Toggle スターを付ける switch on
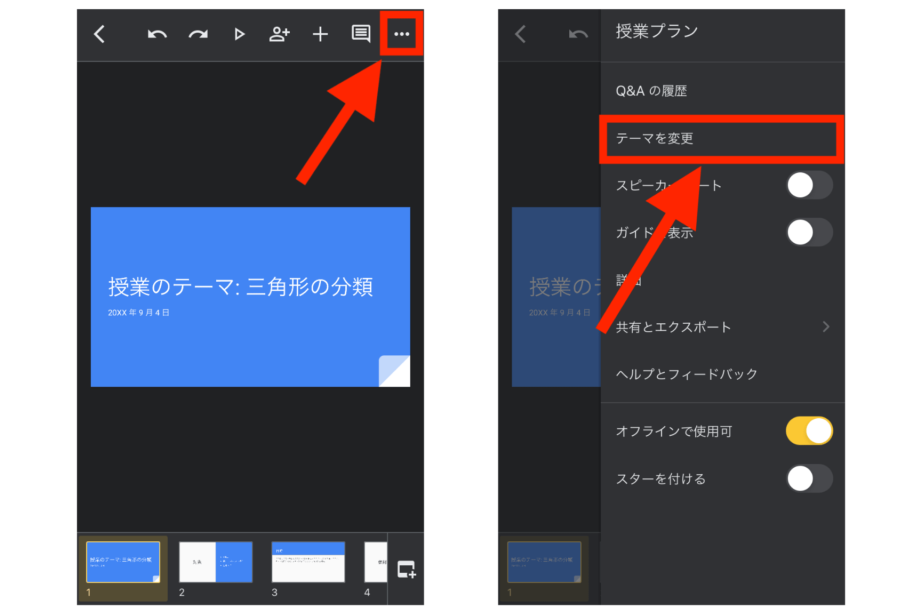Viewport: 921px width, 613px height. click(809, 478)
